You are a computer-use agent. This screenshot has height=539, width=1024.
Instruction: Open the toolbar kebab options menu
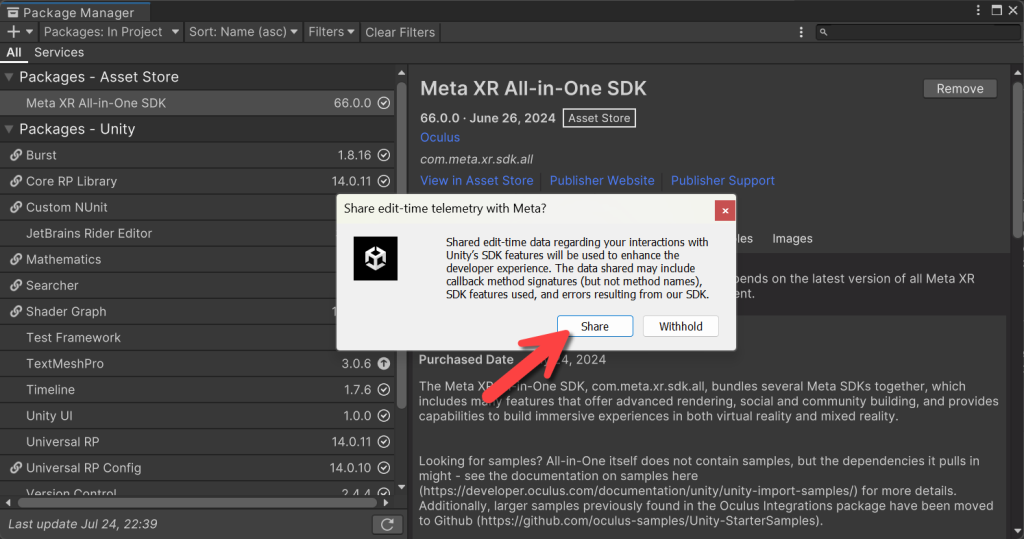pos(801,32)
